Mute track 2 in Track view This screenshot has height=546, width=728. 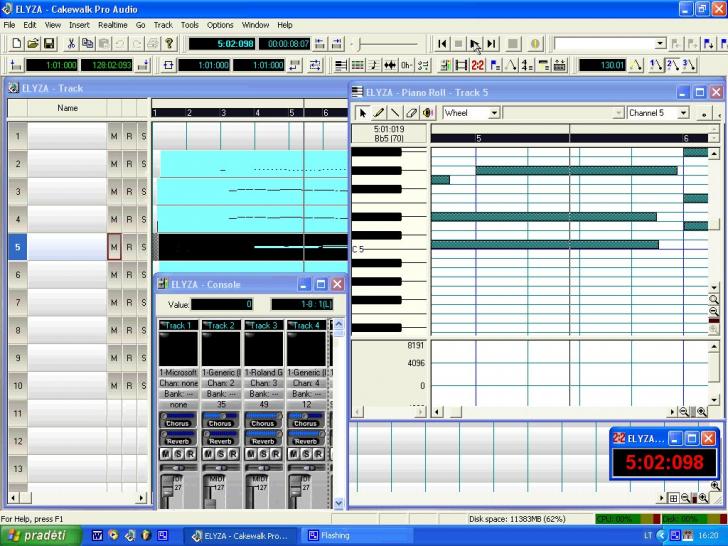pyautogui.click(x=114, y=164)
